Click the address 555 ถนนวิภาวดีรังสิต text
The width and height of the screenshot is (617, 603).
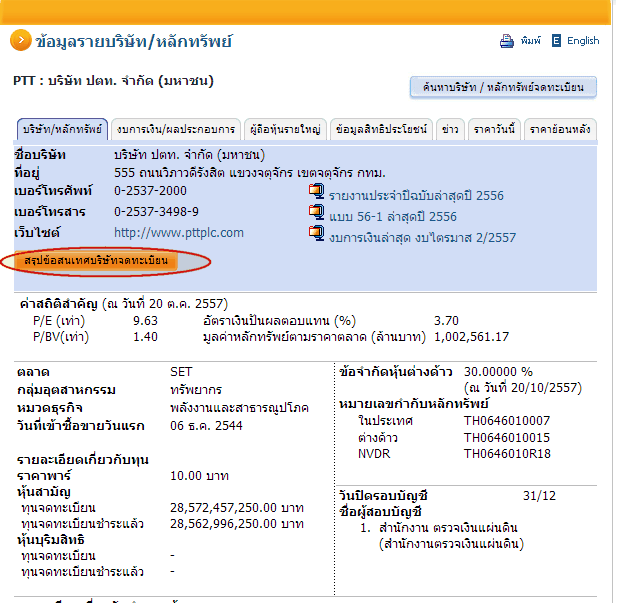(169, 173)
